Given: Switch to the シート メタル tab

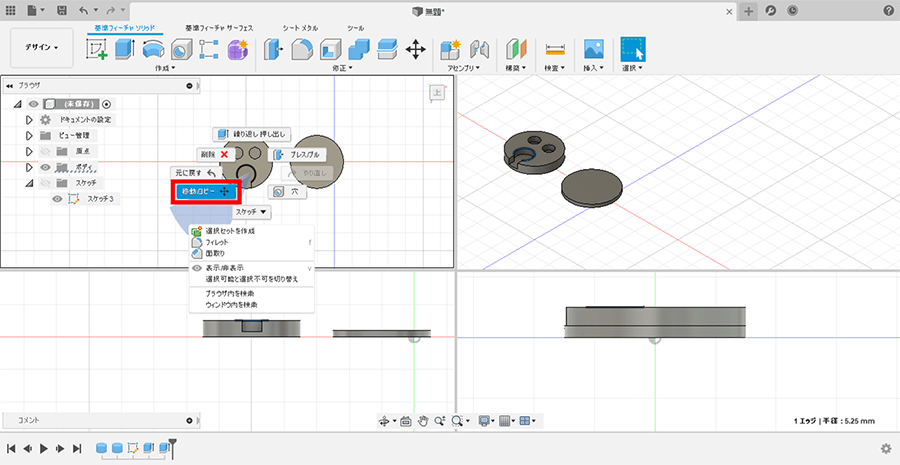Looking at the screenshot, I should pyautogui.click(x=300, y=27).
